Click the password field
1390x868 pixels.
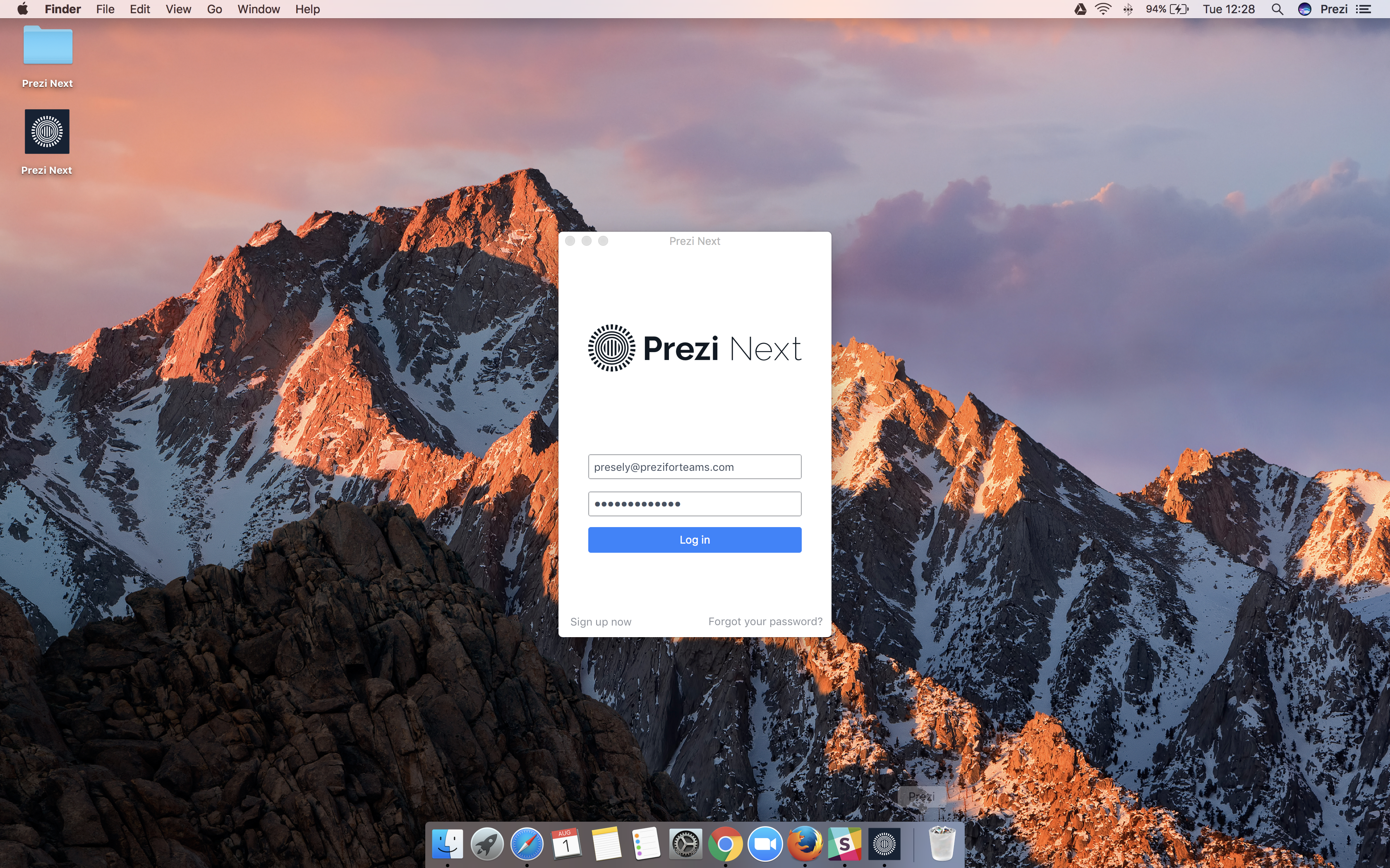pos(695,504)
